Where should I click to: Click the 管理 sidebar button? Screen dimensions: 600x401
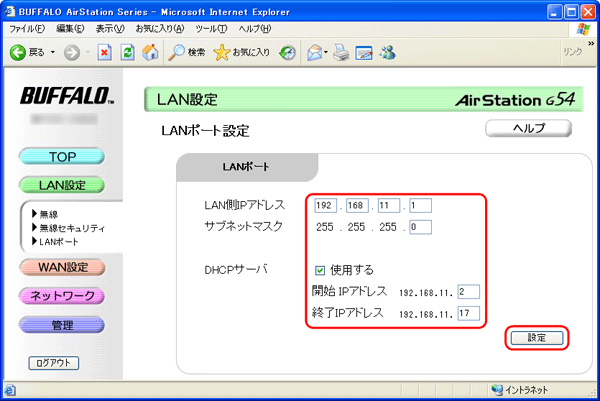pos(62,325)
